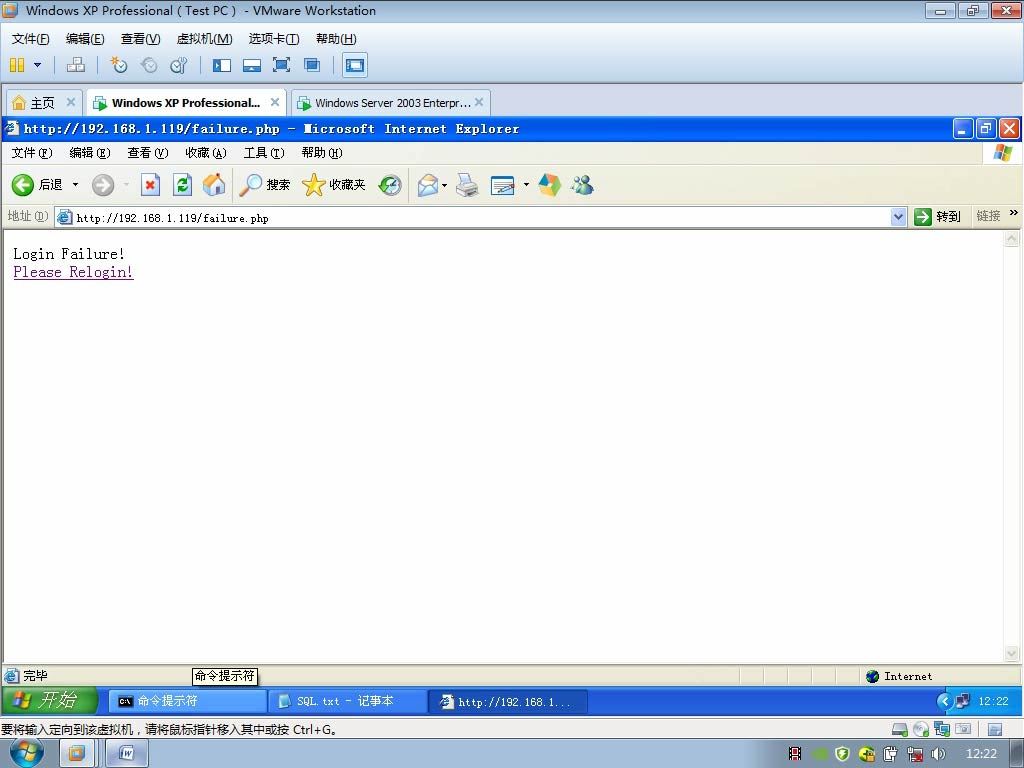Image resolution: width=1024 pixels, height=768 pixels.
Task: Print the page with printer icon
Action: (467, 185)
